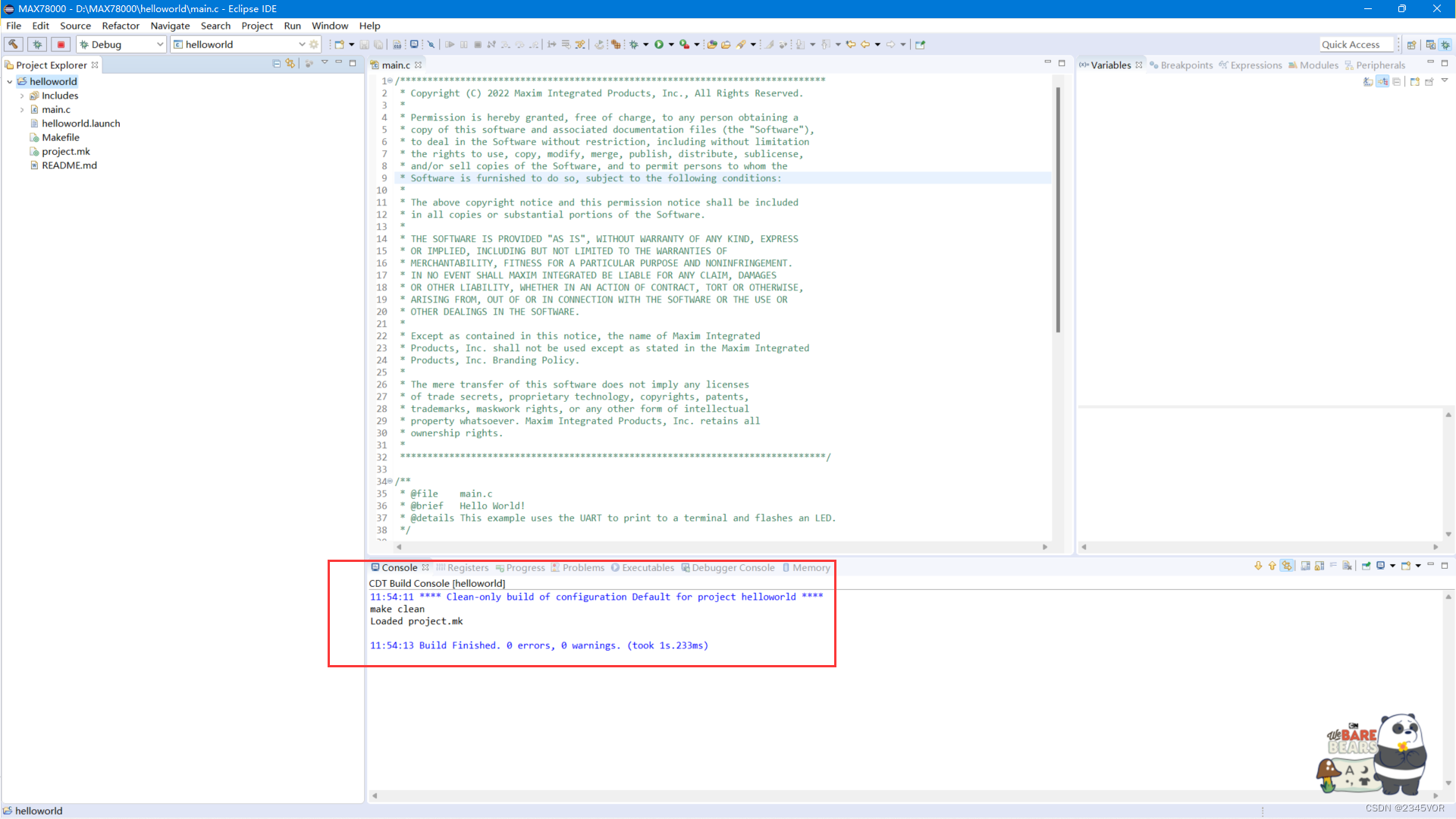Collapse the comment fold at line 1

(391, 81)
